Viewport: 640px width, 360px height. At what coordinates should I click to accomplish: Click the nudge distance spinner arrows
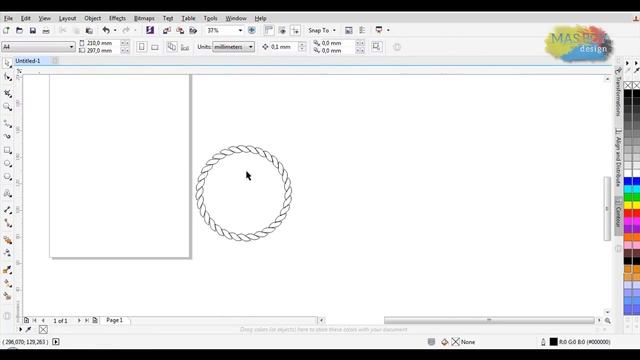click(x=302, y=47)
